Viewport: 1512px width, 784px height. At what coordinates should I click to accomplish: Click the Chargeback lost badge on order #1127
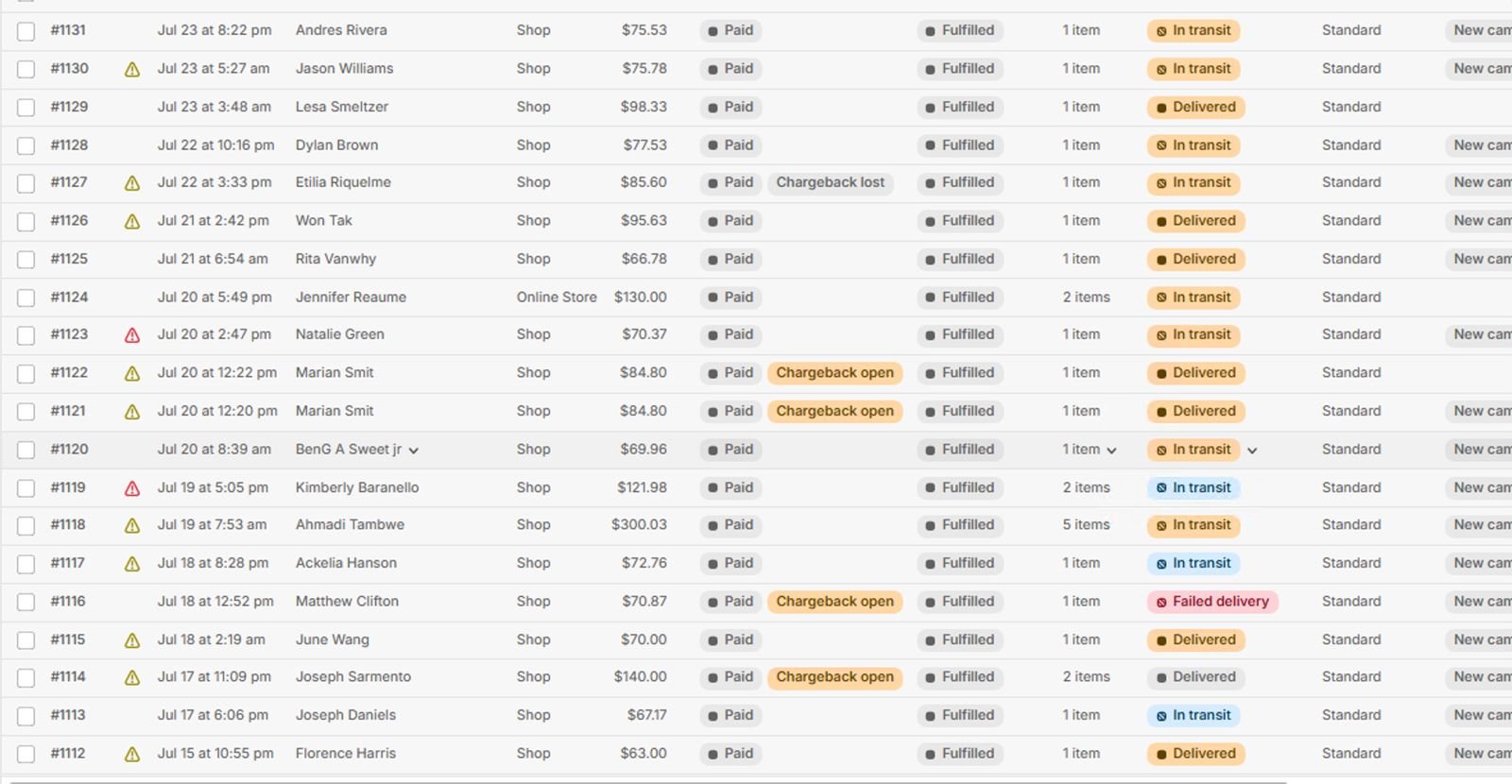[831, 182]
